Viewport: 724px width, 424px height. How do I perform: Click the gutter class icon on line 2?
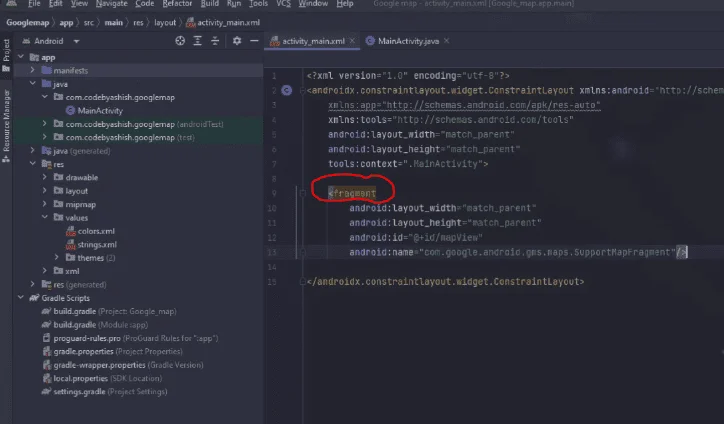click(287, 91)
